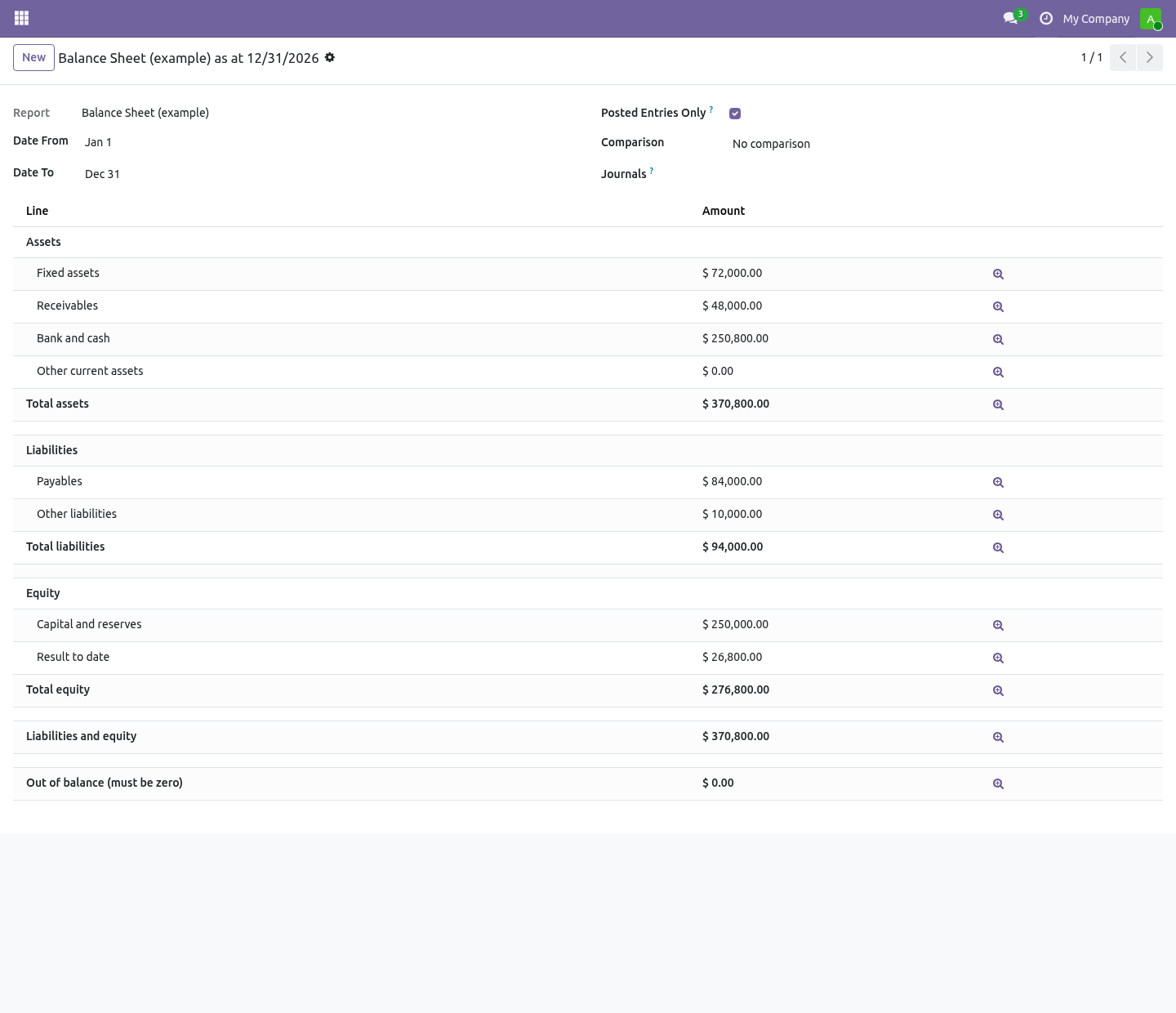1176x1013 pixels.
Task: Inspect Out of balance with magnifier icon
Action: point(998,784)
